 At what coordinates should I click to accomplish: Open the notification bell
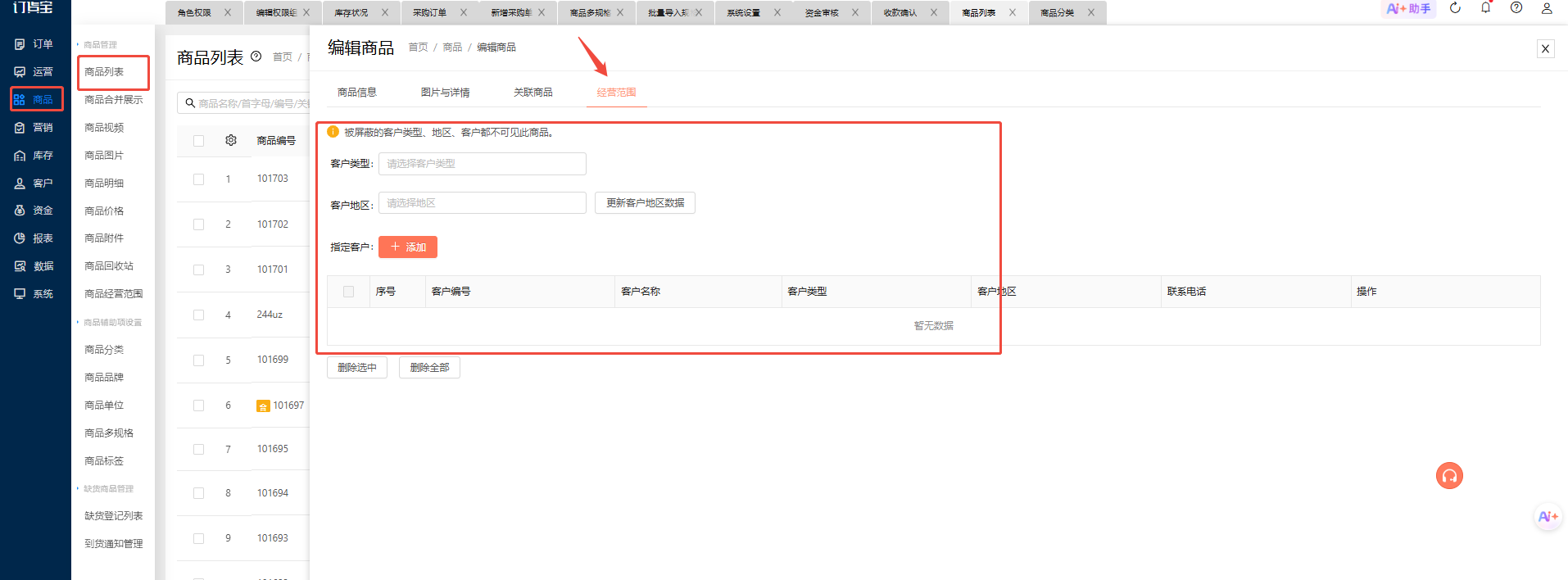tap(1485, 8)
